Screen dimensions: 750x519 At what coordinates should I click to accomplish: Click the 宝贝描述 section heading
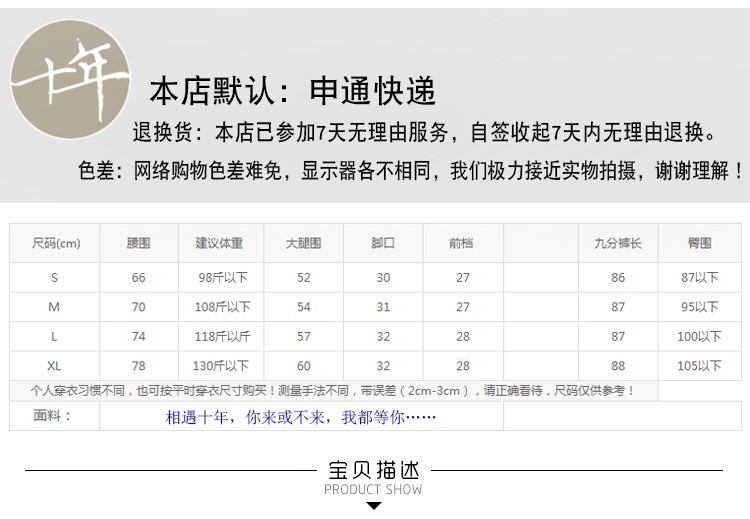pyautogui.click(x=374, y=470)
